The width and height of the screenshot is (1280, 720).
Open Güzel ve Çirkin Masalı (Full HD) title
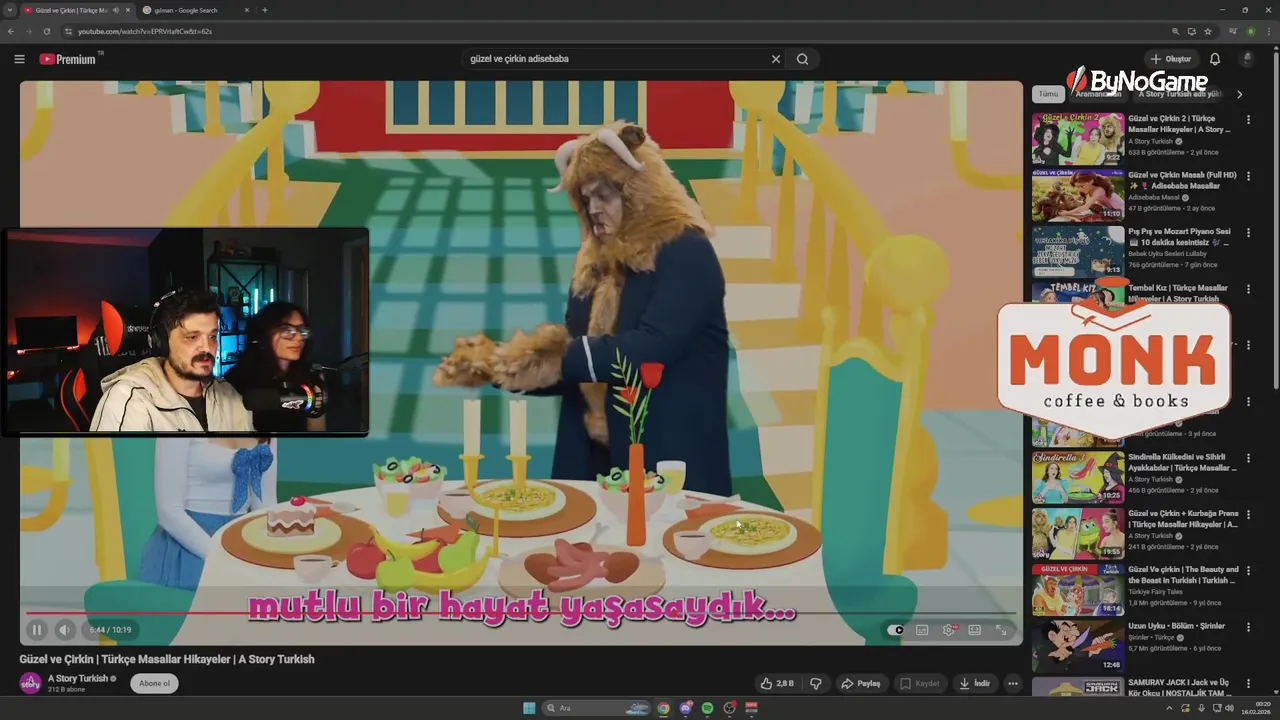coord(1182,180)
